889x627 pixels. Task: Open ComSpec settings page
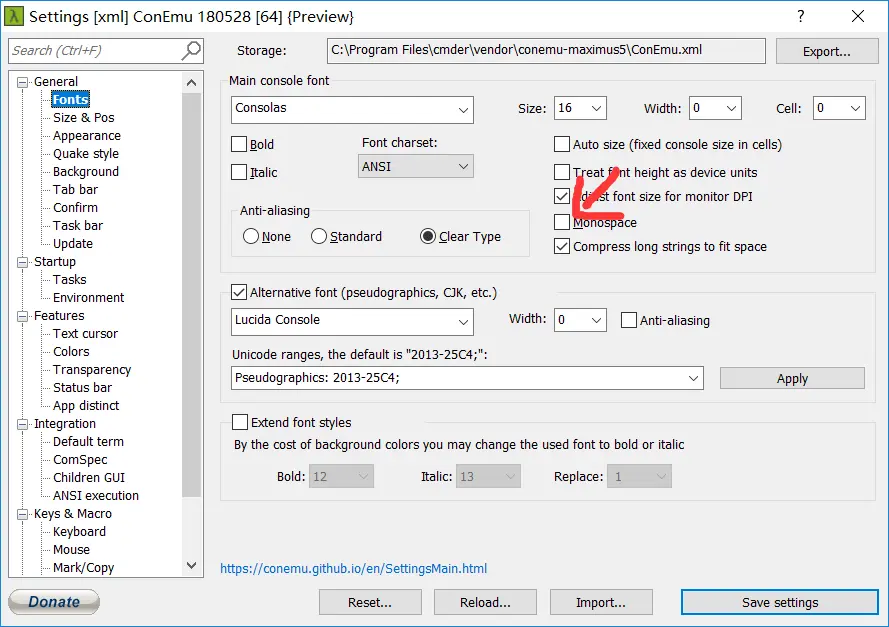[x=80, y=459]
